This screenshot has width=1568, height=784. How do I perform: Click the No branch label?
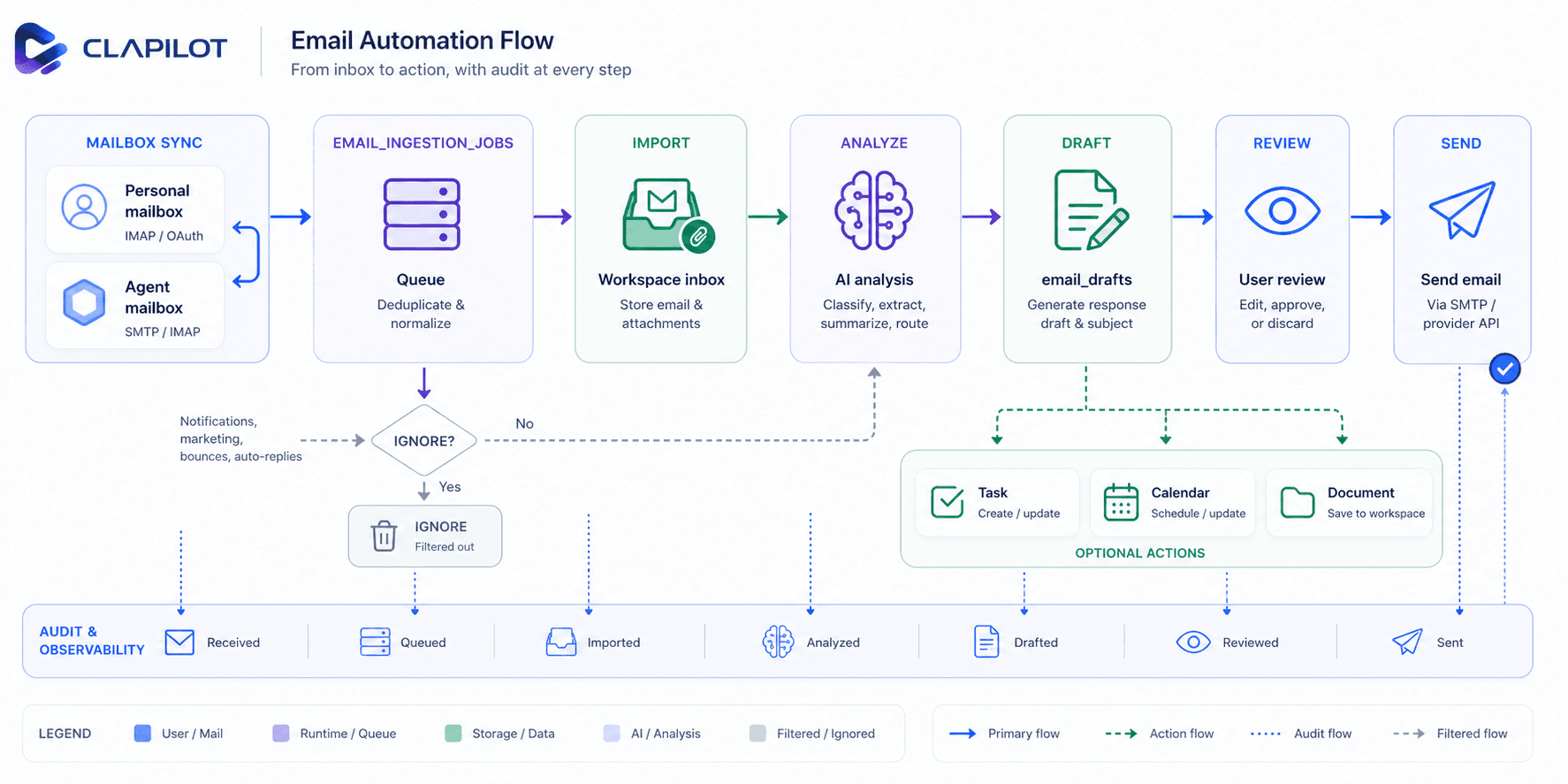click(524, 423)
